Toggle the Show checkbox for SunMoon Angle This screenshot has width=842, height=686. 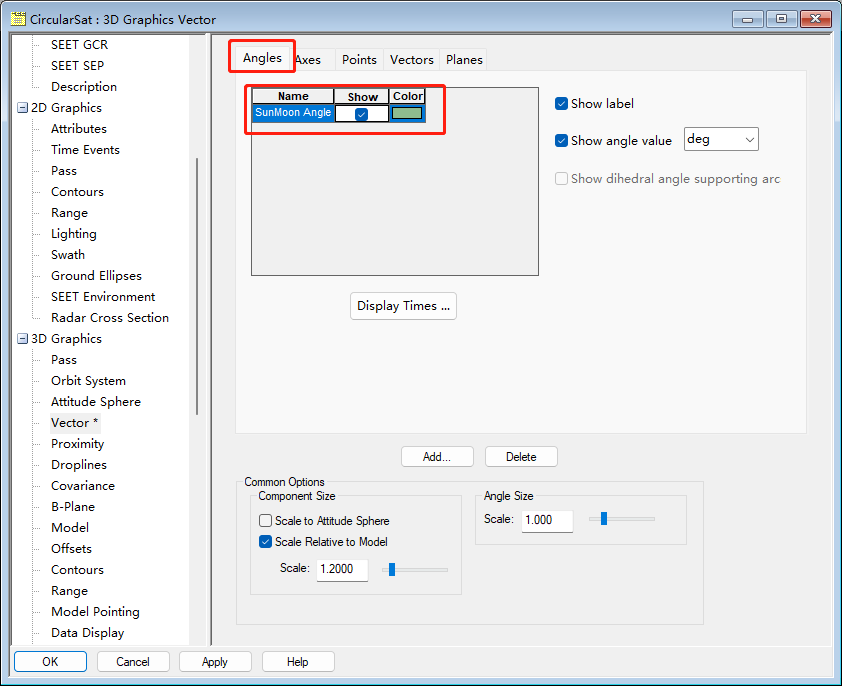tap(361, 112)
